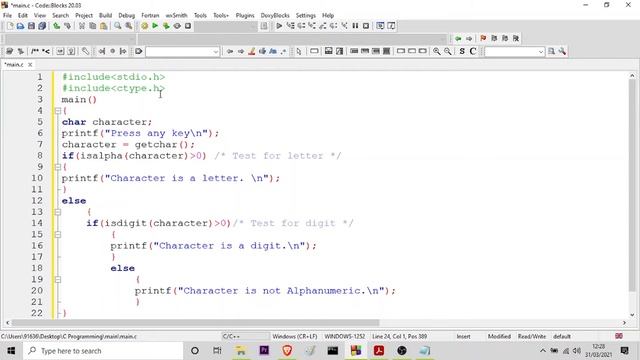Click in the Windows taskbar search box
Screen dimensions: 640x360
click(x=102, y=351)
